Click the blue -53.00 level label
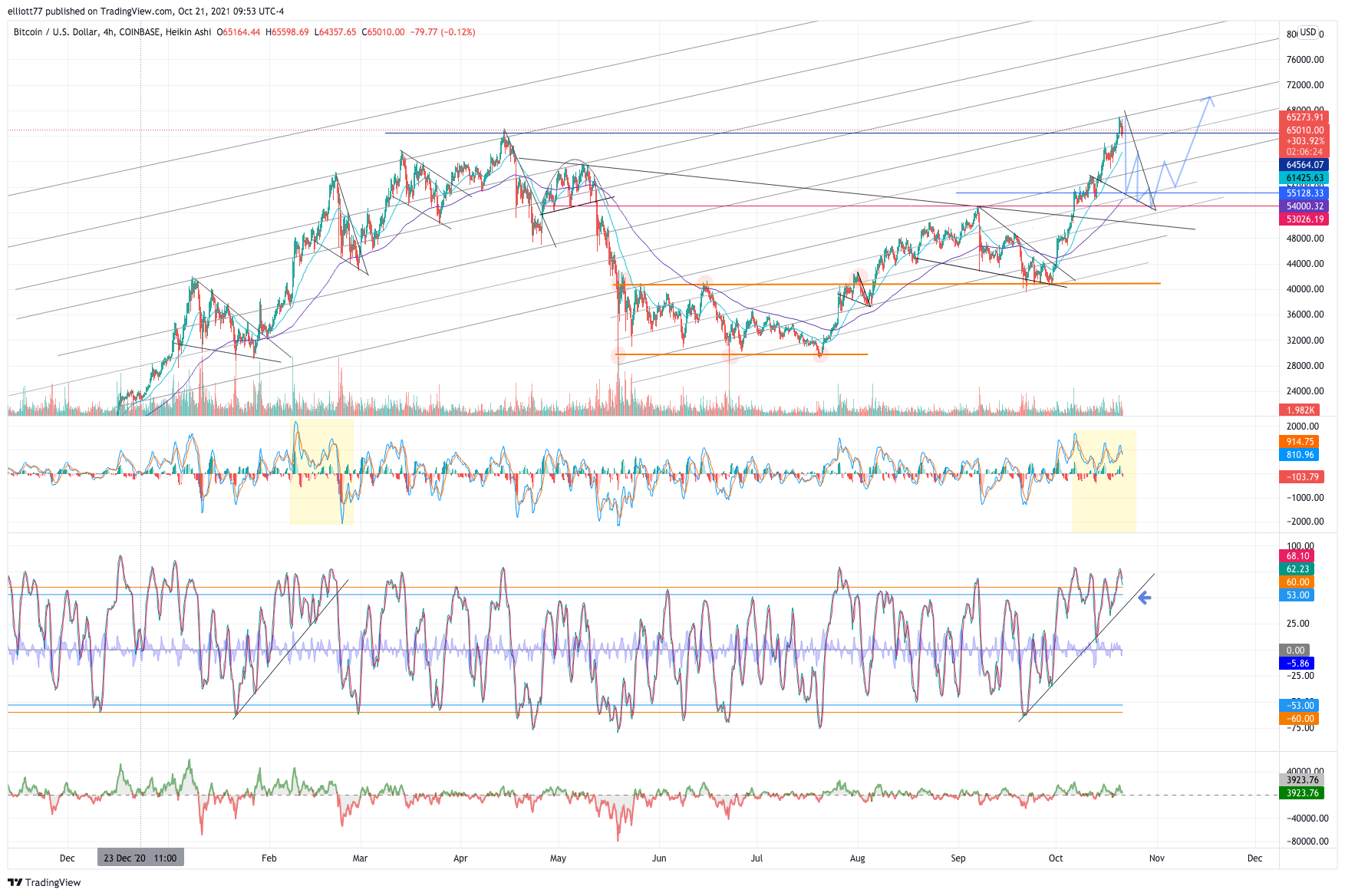Image resolution: width=1345 pixels, height=896 pixels. coord(1299,706)
